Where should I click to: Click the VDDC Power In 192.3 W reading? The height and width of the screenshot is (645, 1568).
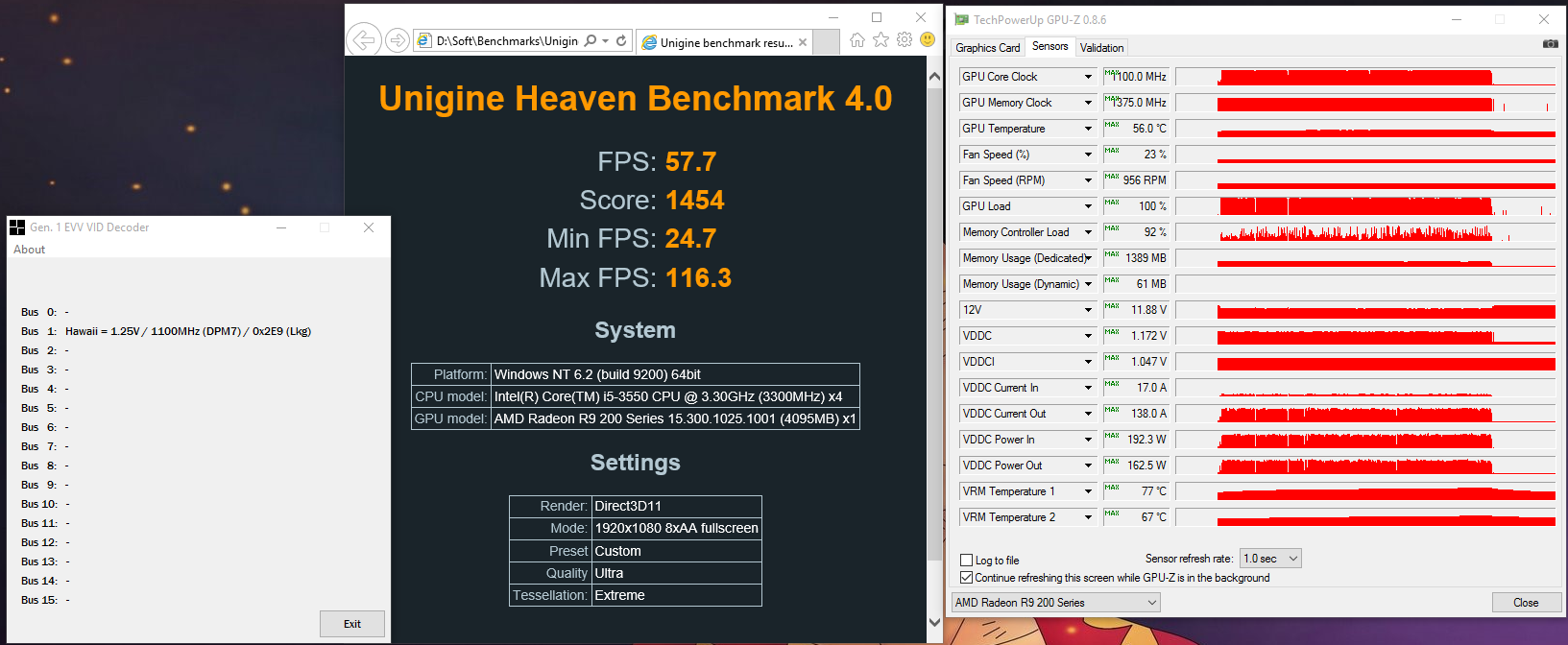click(1138, 440)
